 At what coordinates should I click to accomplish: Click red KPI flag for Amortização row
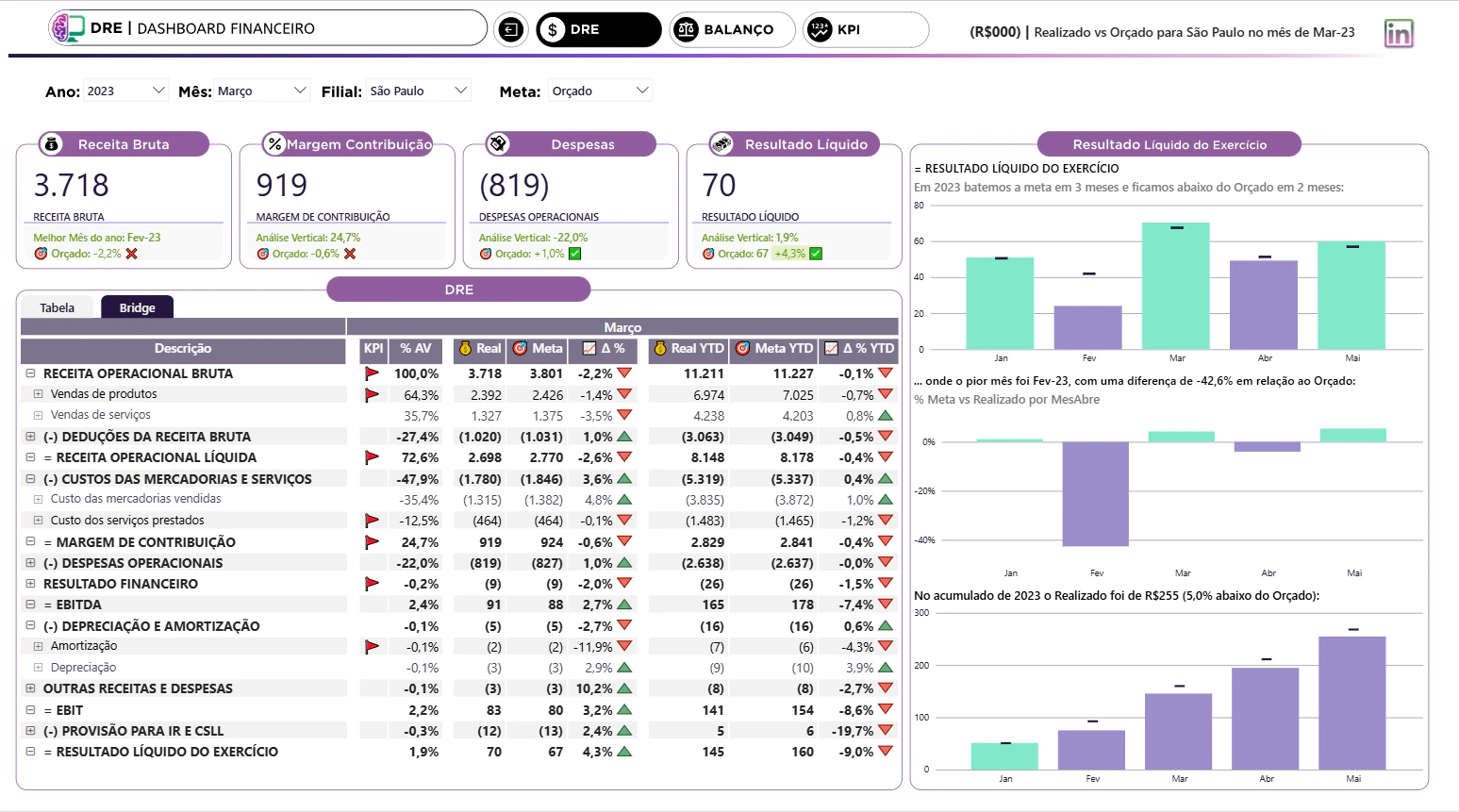pos(372,647)
